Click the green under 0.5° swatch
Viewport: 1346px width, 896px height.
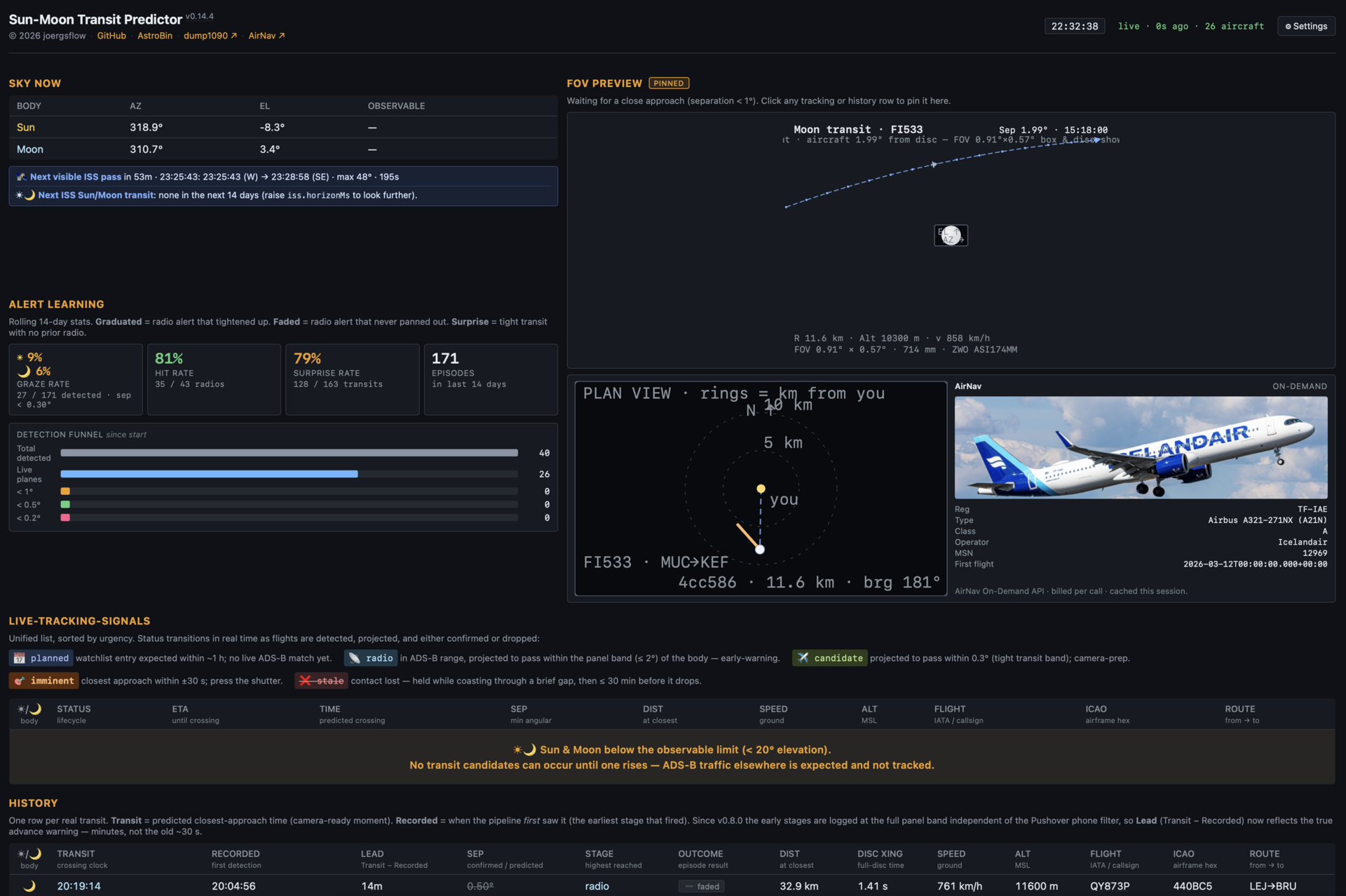(x=65, y=505)
